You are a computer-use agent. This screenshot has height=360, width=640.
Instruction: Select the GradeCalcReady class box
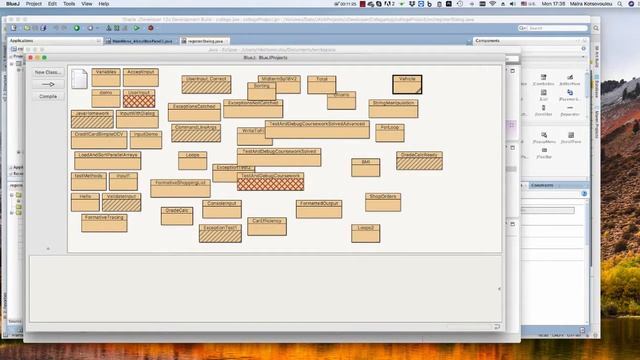419,161
